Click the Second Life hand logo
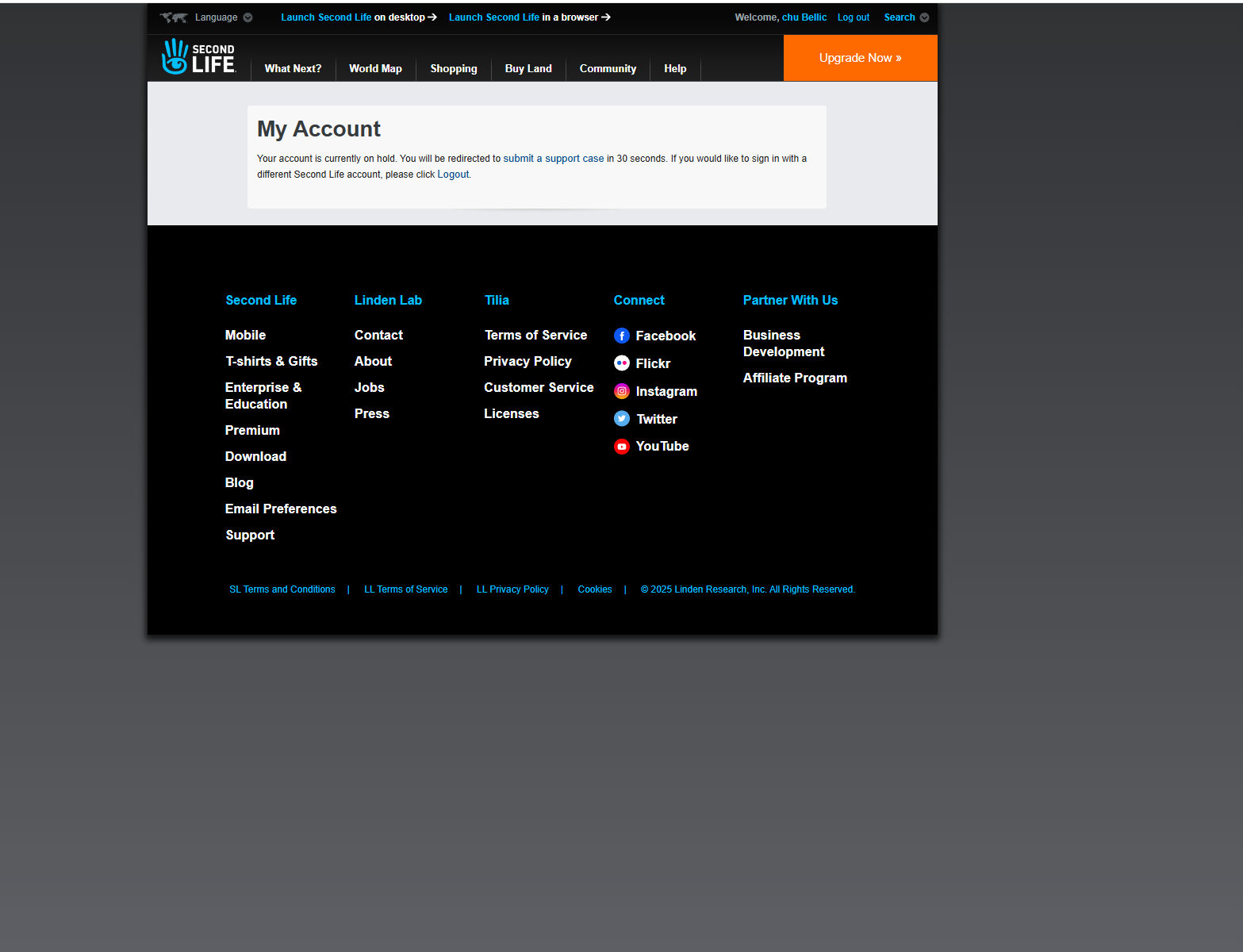Image resolution: width=1243 pixels, height=952 pixels. [x=198, y=57]
